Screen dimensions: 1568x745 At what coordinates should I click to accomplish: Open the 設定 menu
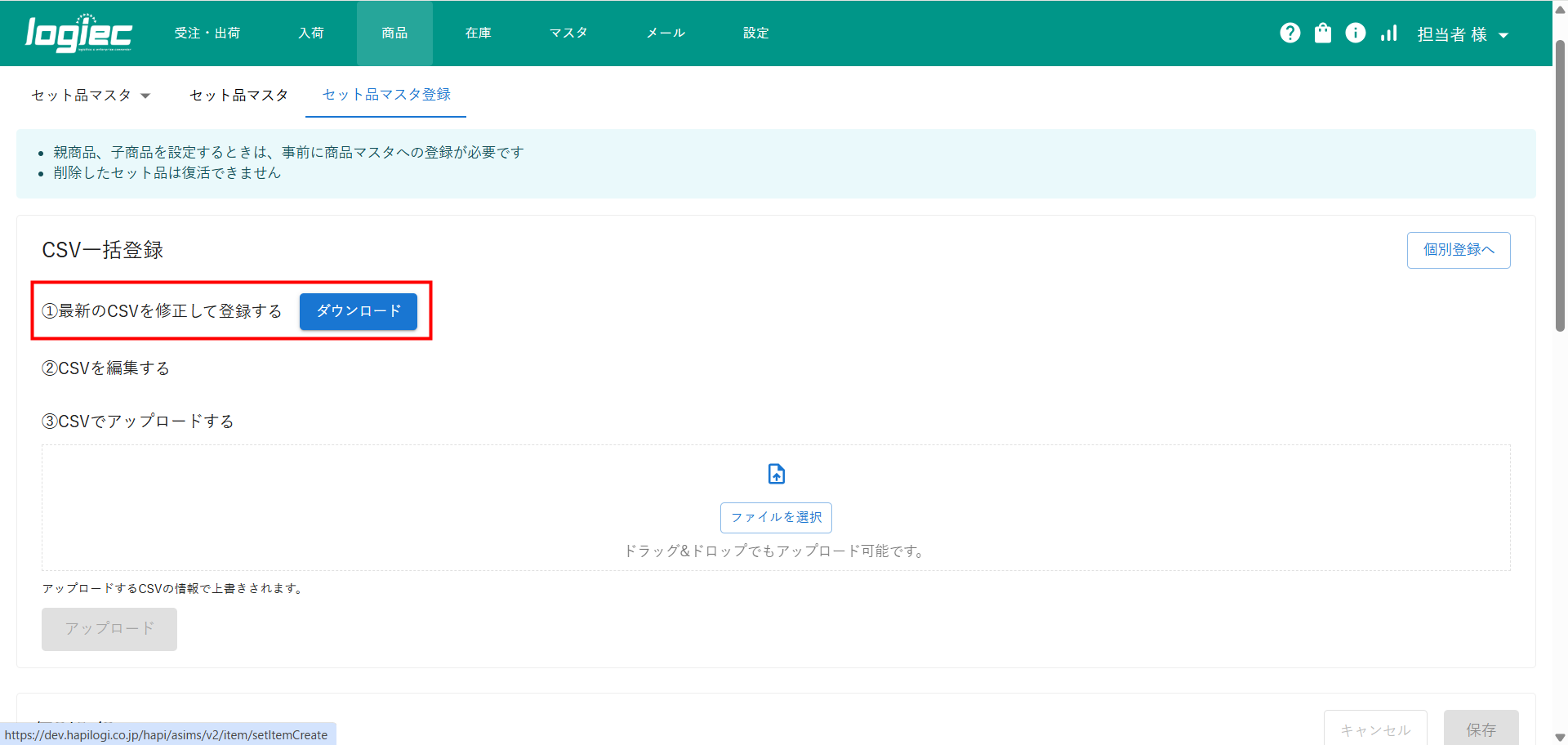coord(756,33)
